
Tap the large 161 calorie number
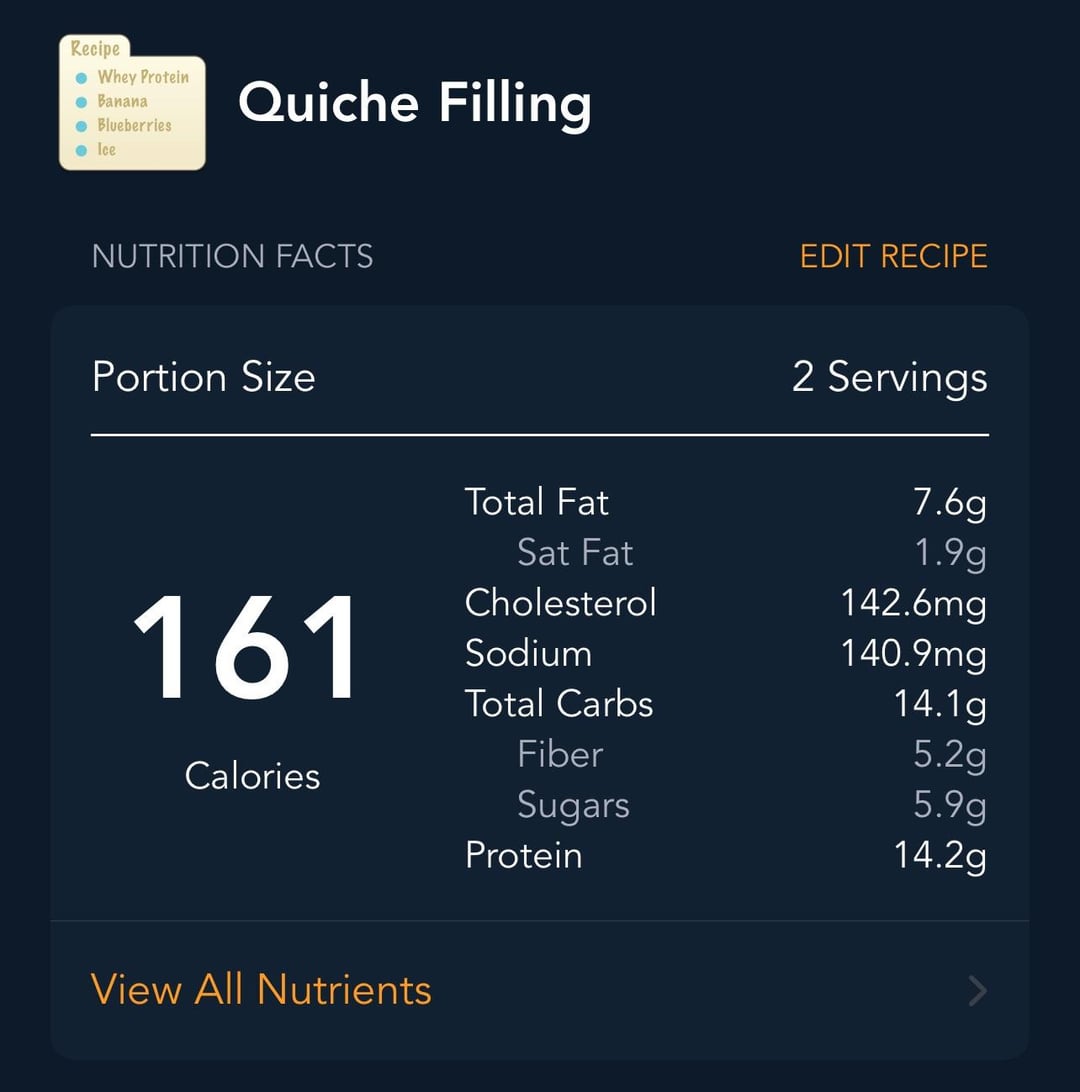246,648
